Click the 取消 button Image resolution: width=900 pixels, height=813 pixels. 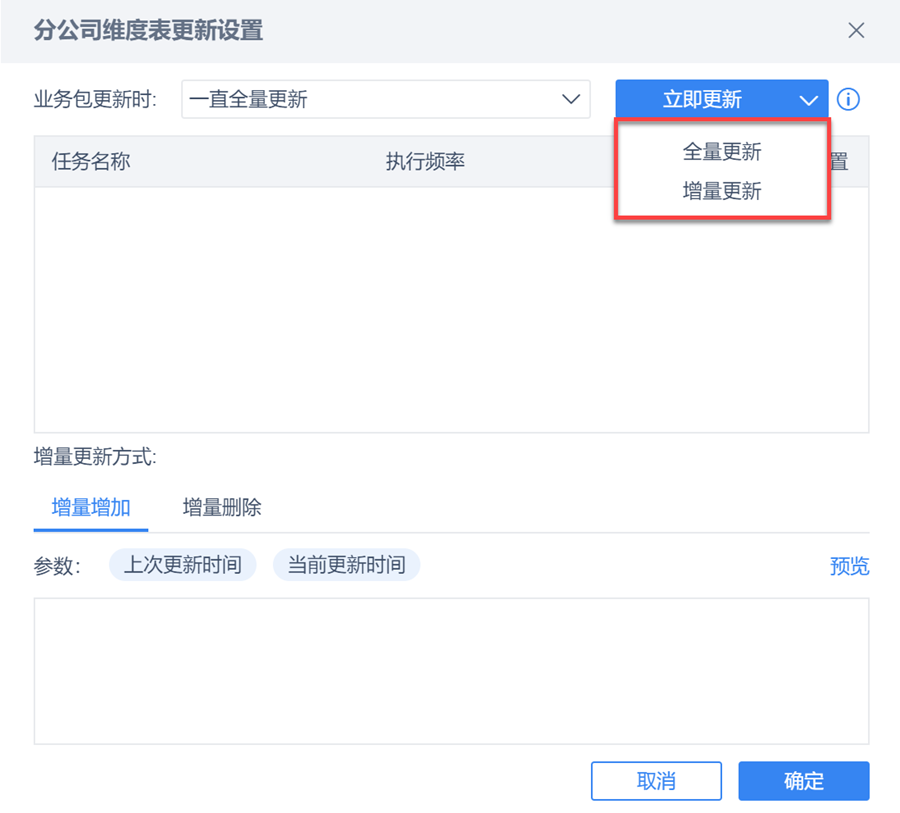tap(656, 781)
